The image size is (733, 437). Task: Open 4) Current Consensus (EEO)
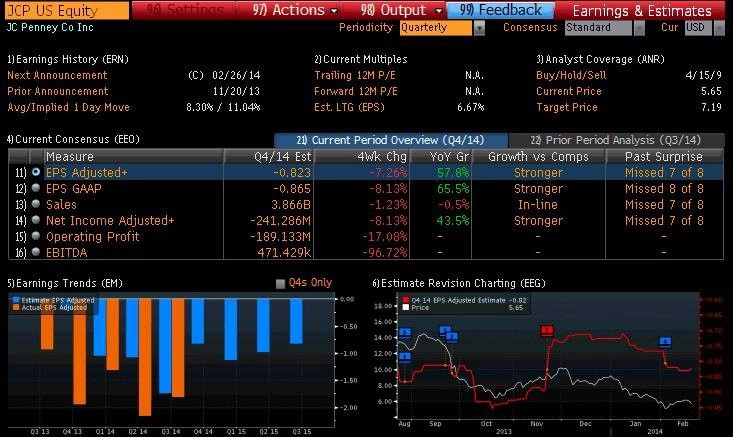(73, 139)
